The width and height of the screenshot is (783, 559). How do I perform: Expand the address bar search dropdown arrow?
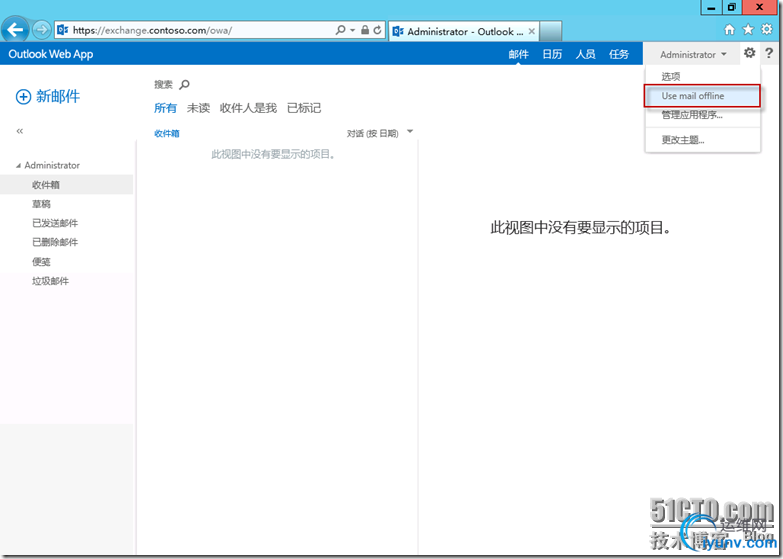click(353, 30)
